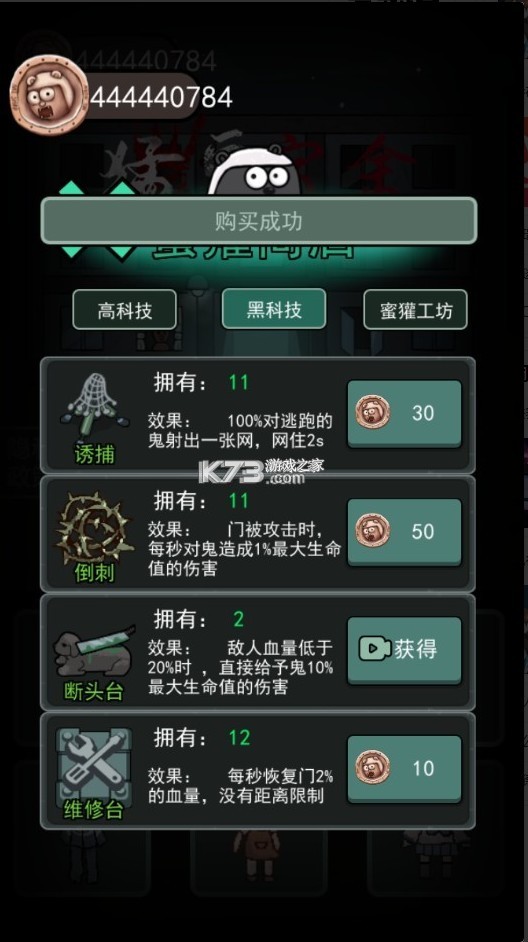Click the honey badger mascot above the banner

click(253, 172)
